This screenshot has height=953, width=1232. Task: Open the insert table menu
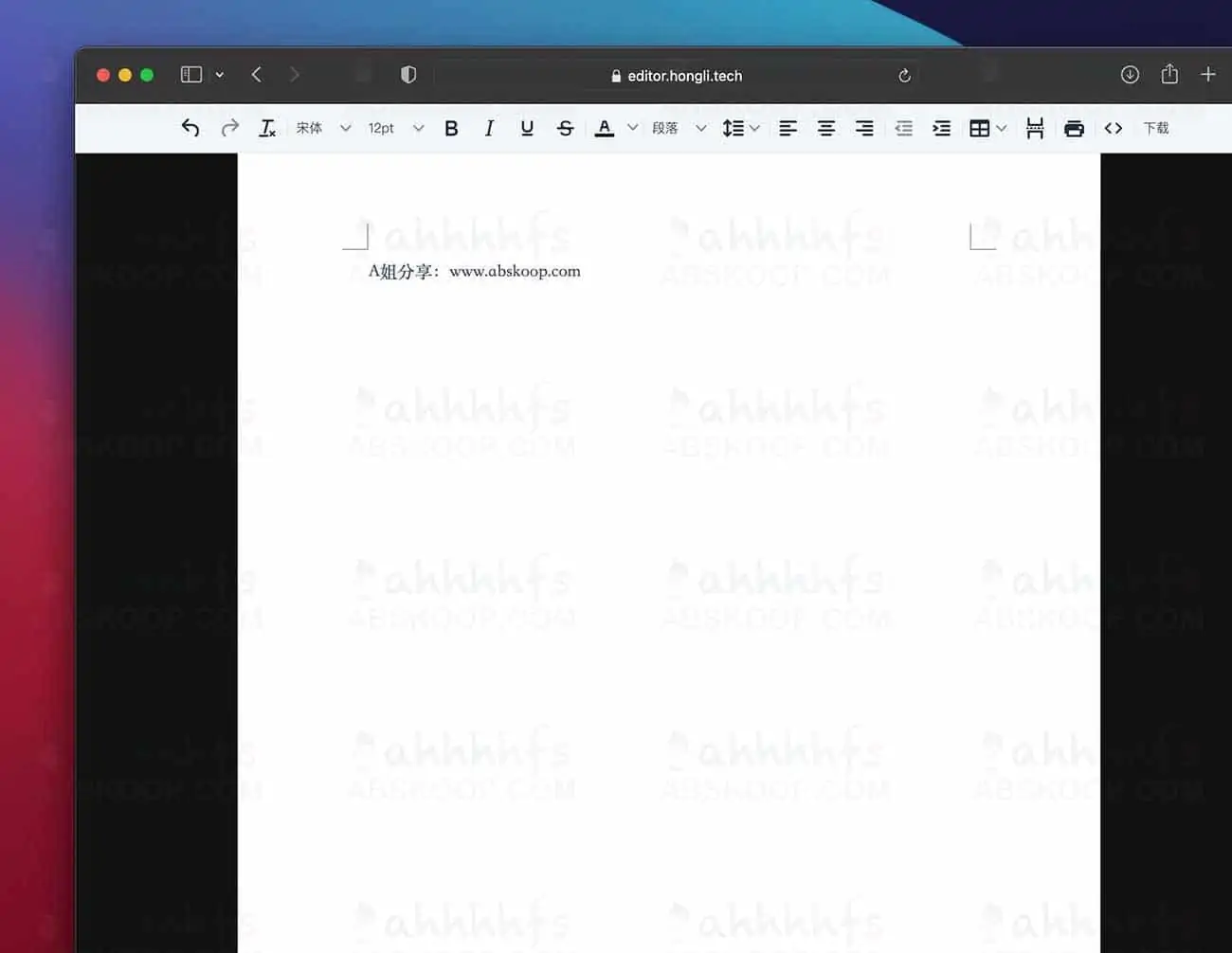tap(987, 128)
